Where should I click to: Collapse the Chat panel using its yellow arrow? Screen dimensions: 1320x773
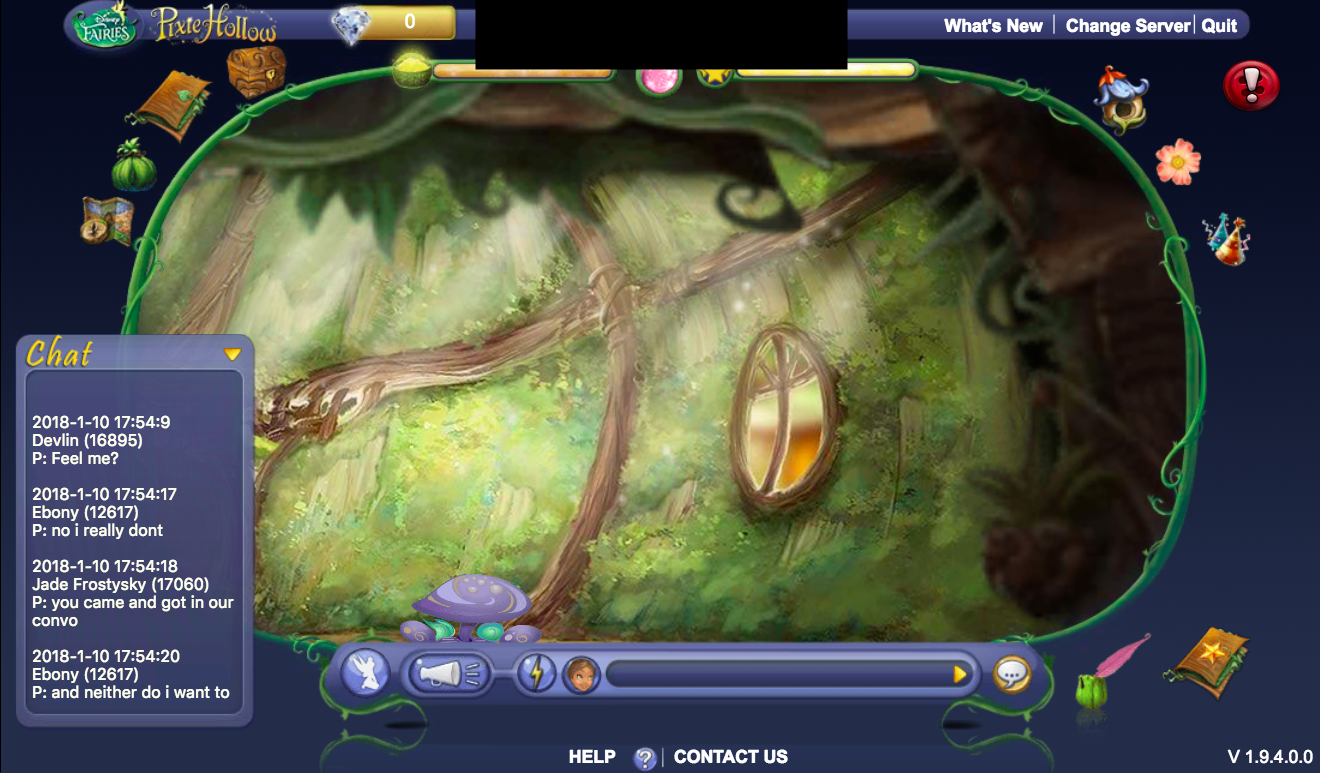click(233, 352)
